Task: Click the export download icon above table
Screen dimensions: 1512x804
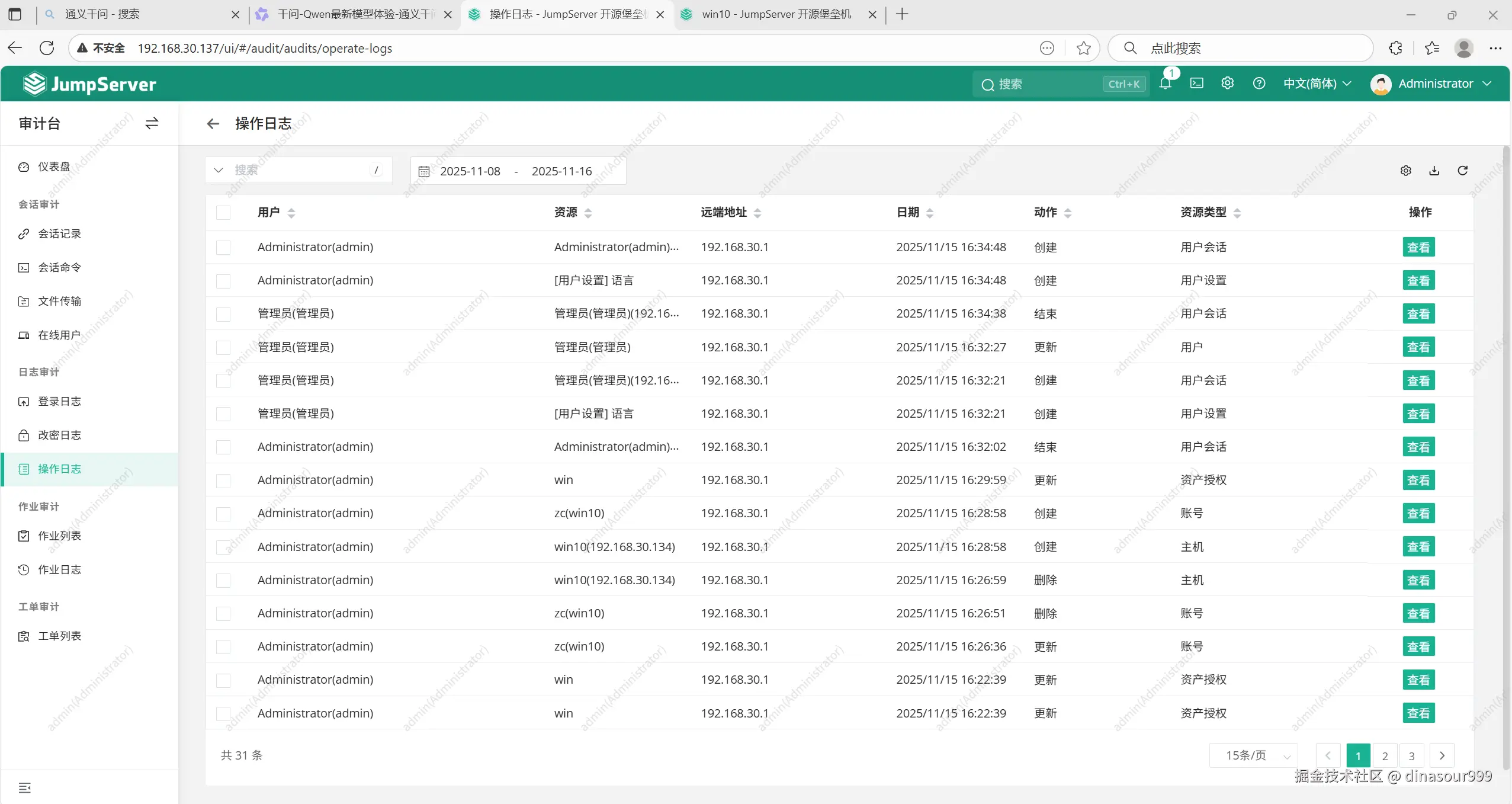Action: pos(1434,171)
